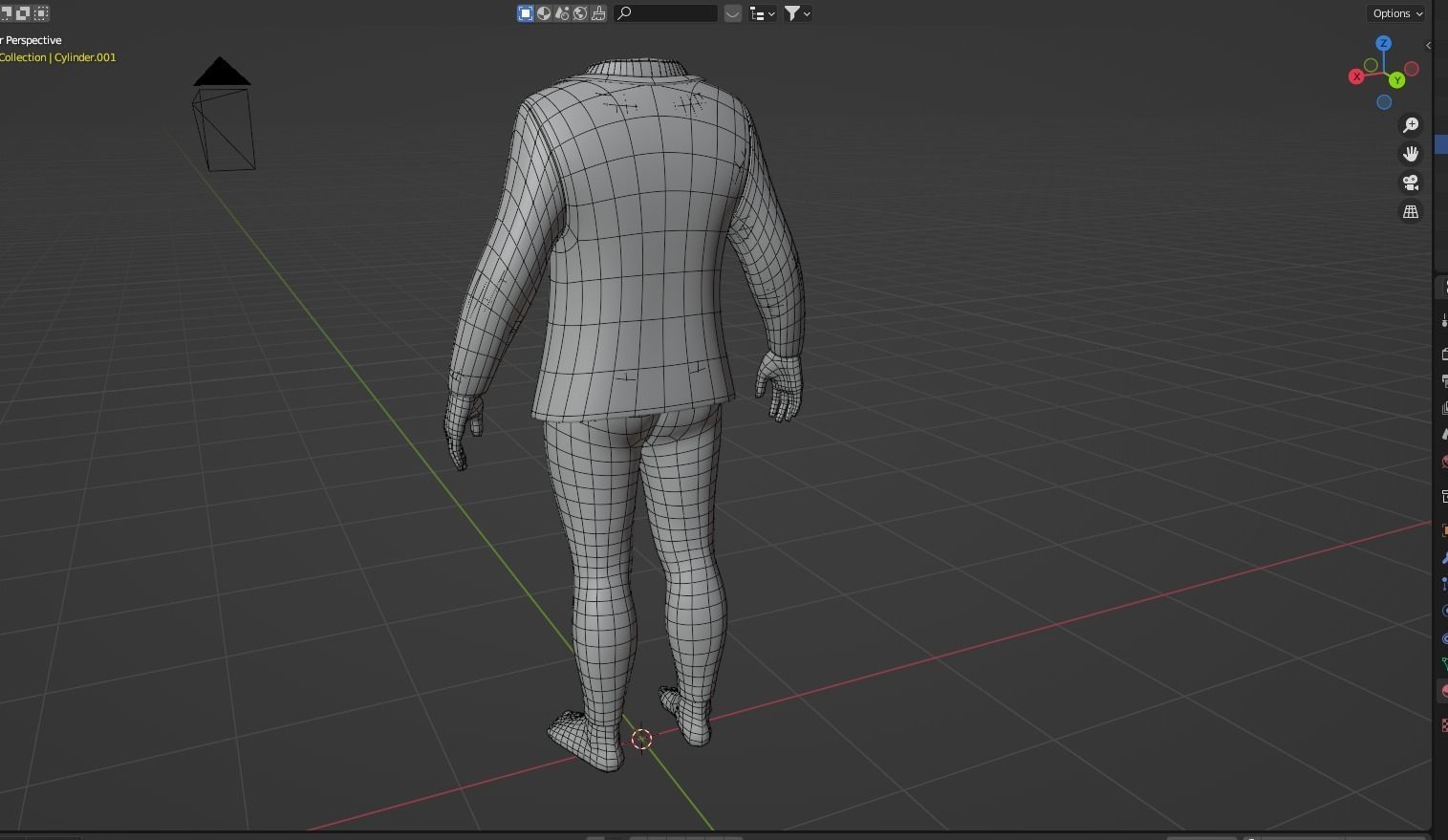Click the down-chevron button beside the search field

[733, 13]
